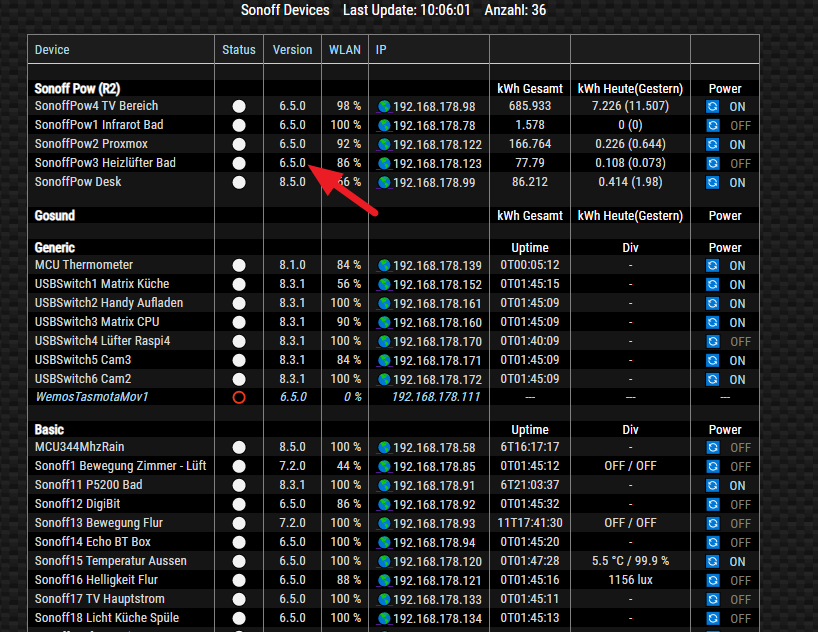The width and height of the screenshot is (818, 632).
Task: Toggle the ON state of USBSwitch1 Matrix Küche
Action: (x=737, y=285)
